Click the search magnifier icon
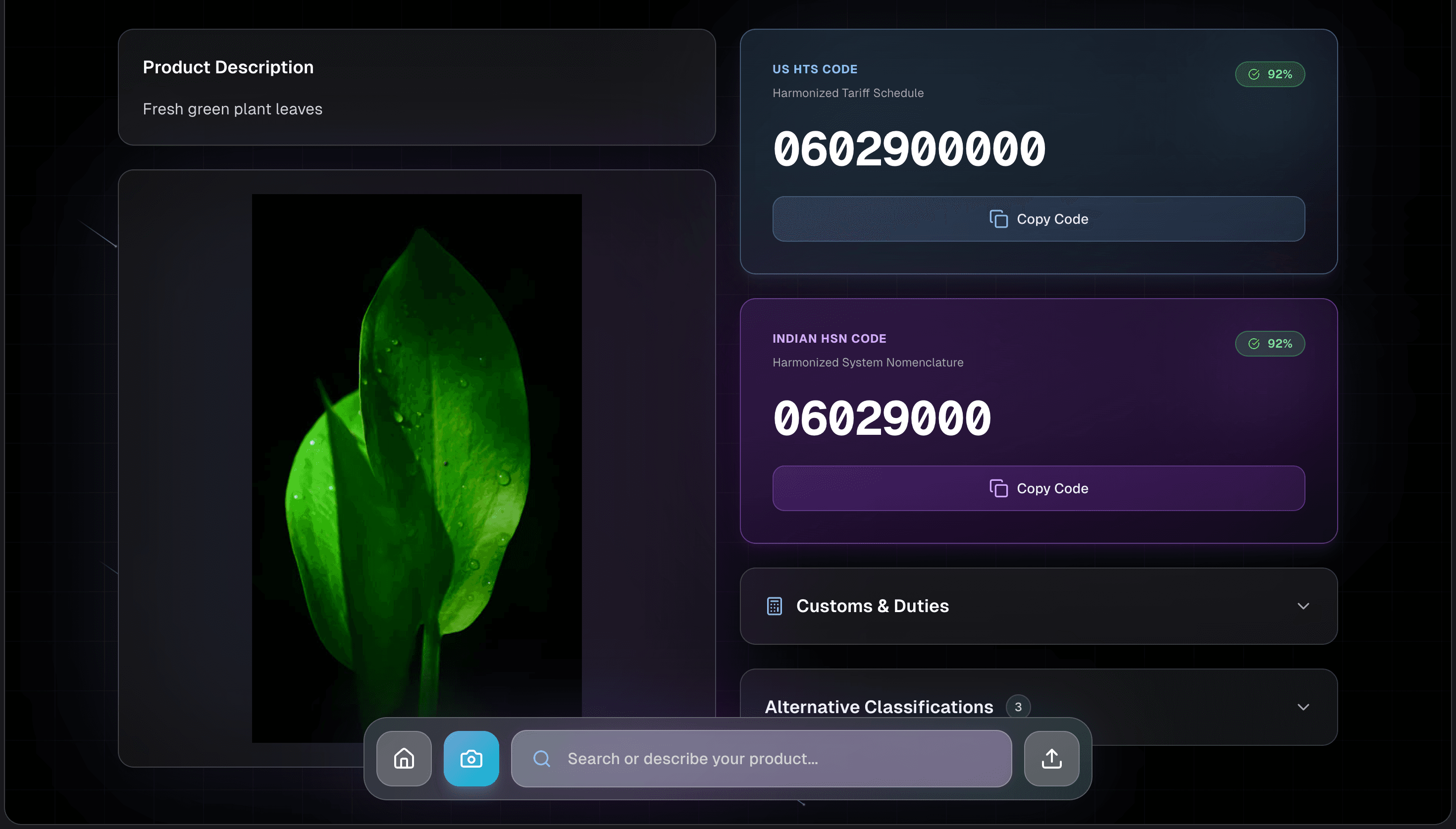Viewport: 1456px width, 829px height. (x=541, y=758)
